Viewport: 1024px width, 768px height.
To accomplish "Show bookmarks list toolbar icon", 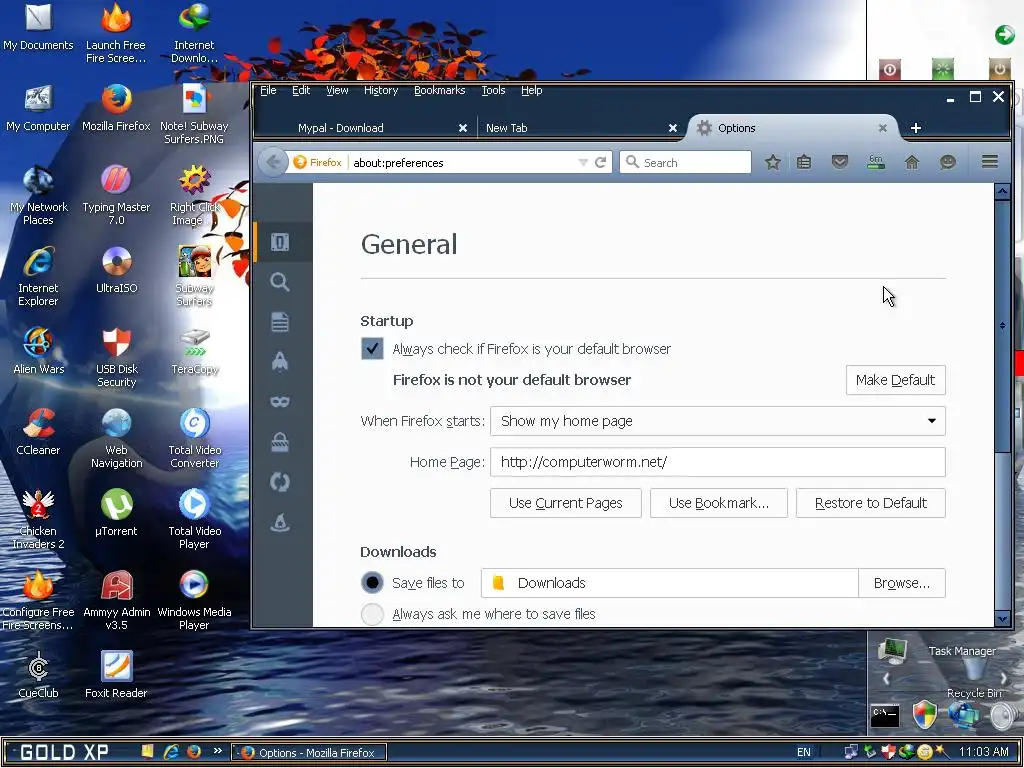I will tap(804, 163).
